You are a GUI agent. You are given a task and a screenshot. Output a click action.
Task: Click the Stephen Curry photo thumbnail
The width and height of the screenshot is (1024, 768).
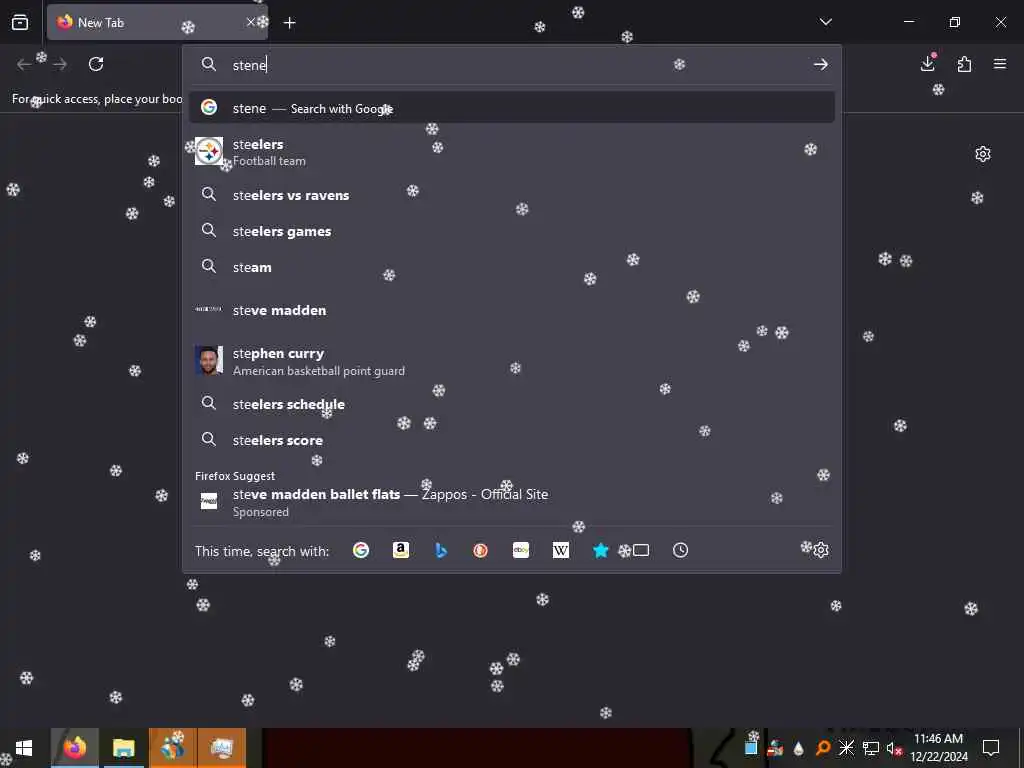tap(209, 360)
